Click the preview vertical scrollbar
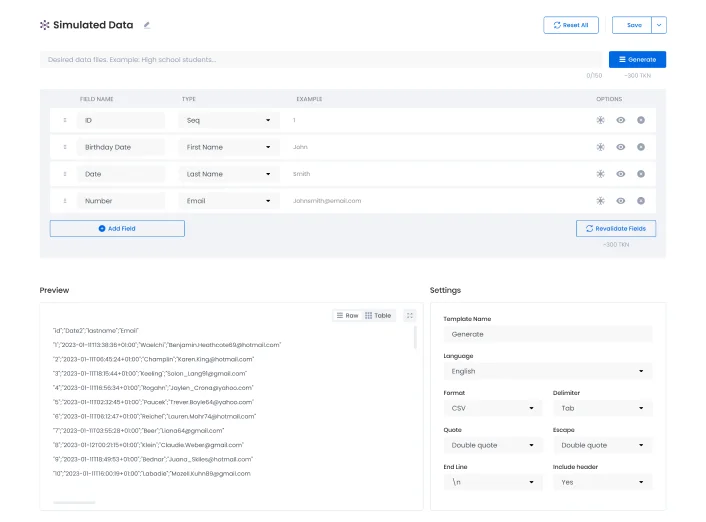Screen dimensions: 706x522 pyautogui.click(x=415, y=337)
